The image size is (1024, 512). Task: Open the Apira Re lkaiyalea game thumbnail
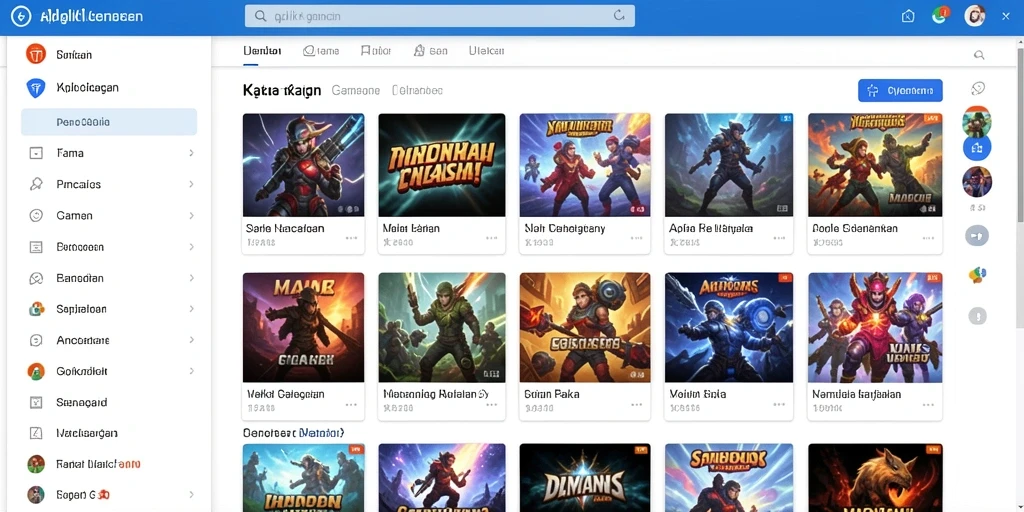[729, 165]
